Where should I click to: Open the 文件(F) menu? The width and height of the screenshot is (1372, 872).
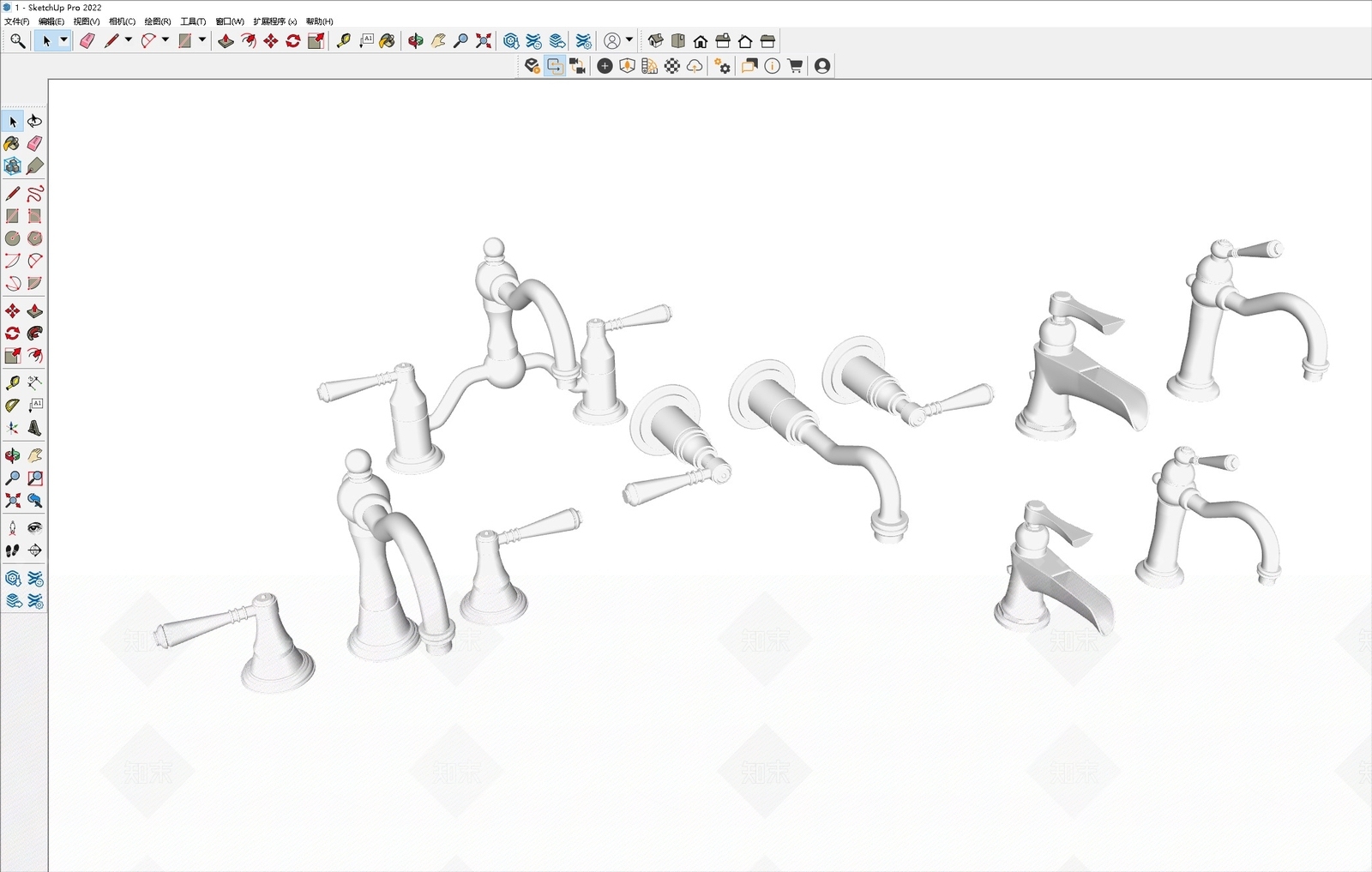coord(17,21)
